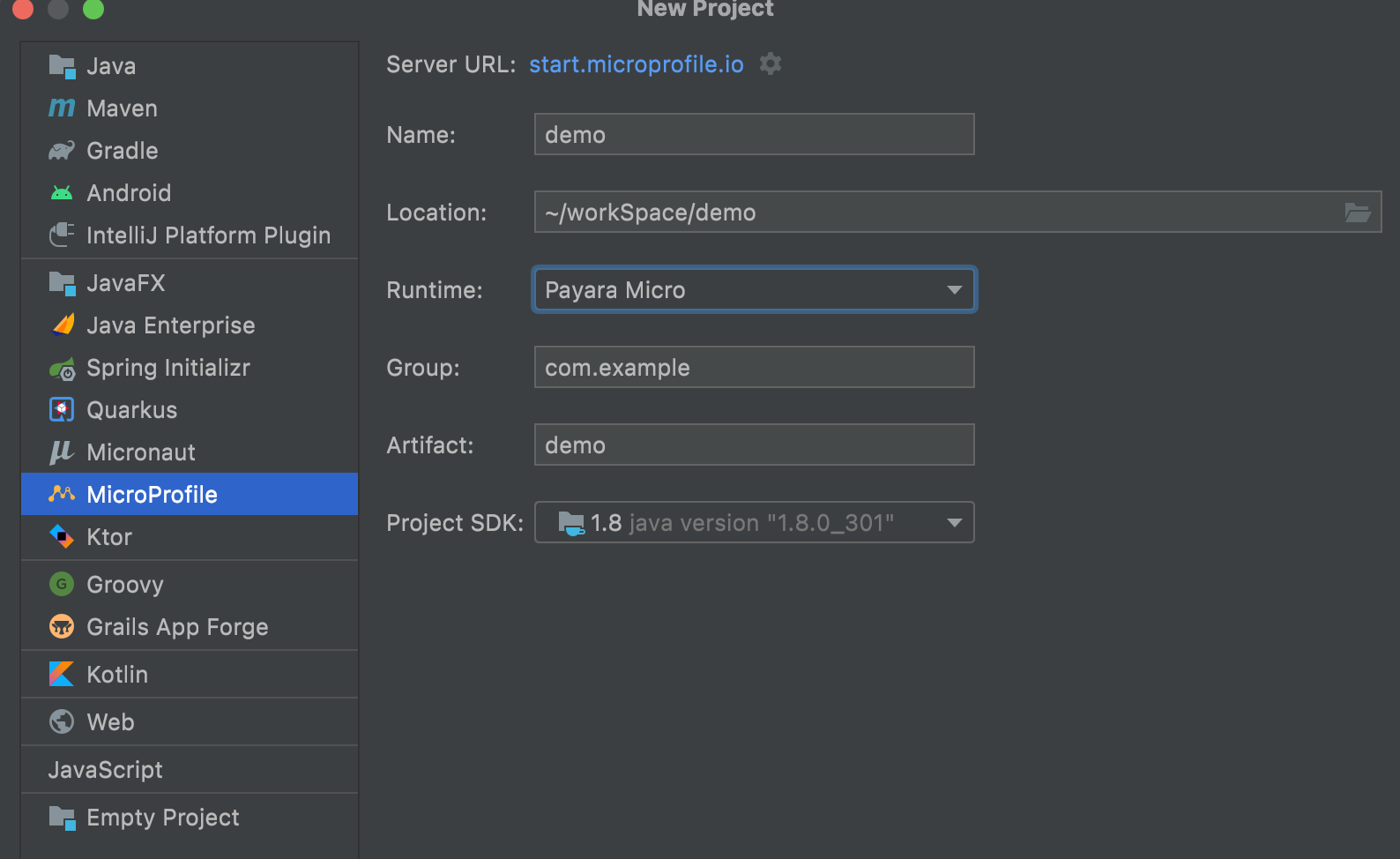
Task: Click the green zoom window button
Action: pyautogui.click(x=93, y=9)
